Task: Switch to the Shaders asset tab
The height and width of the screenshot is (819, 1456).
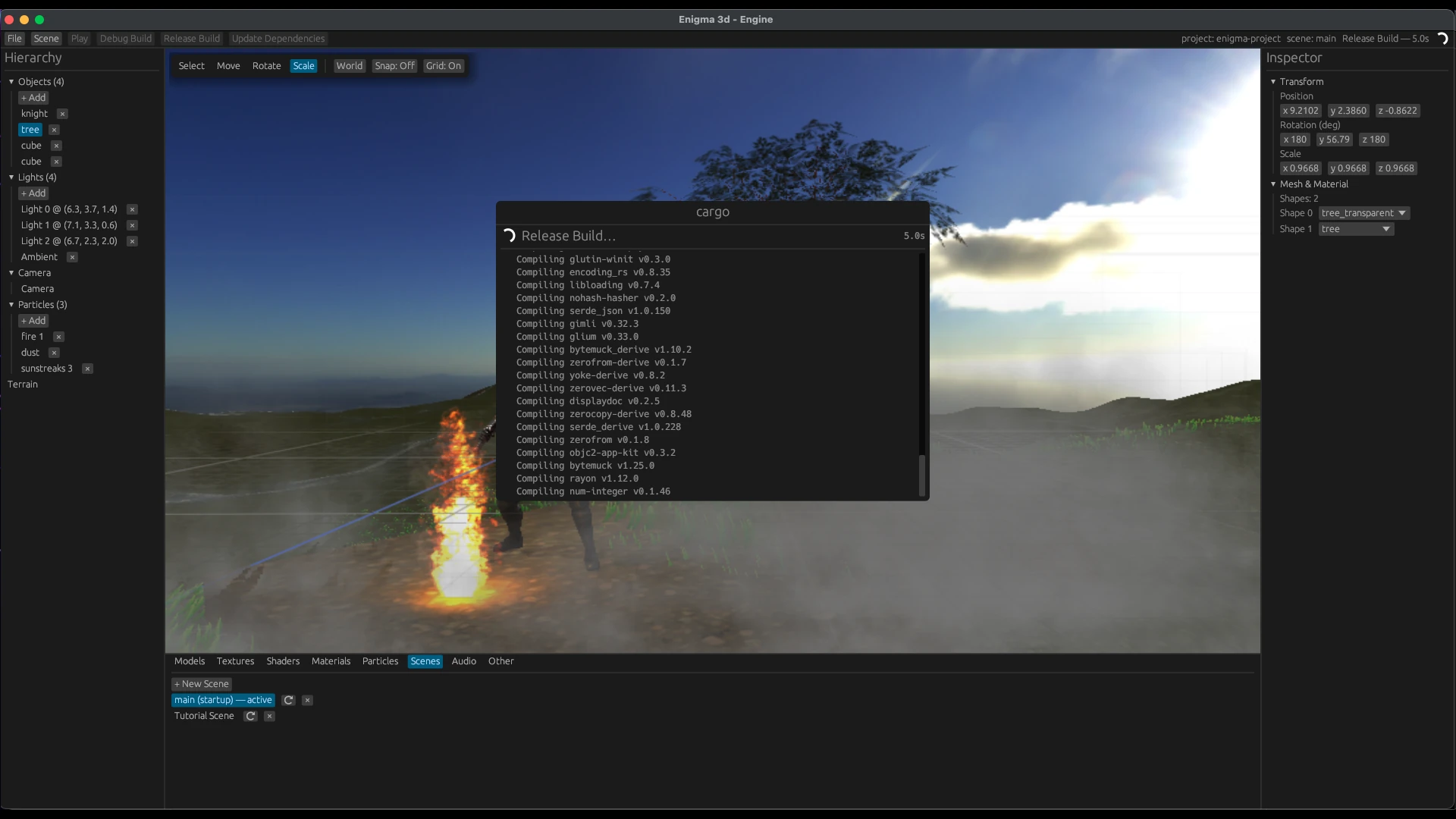Action: point(283,661)
